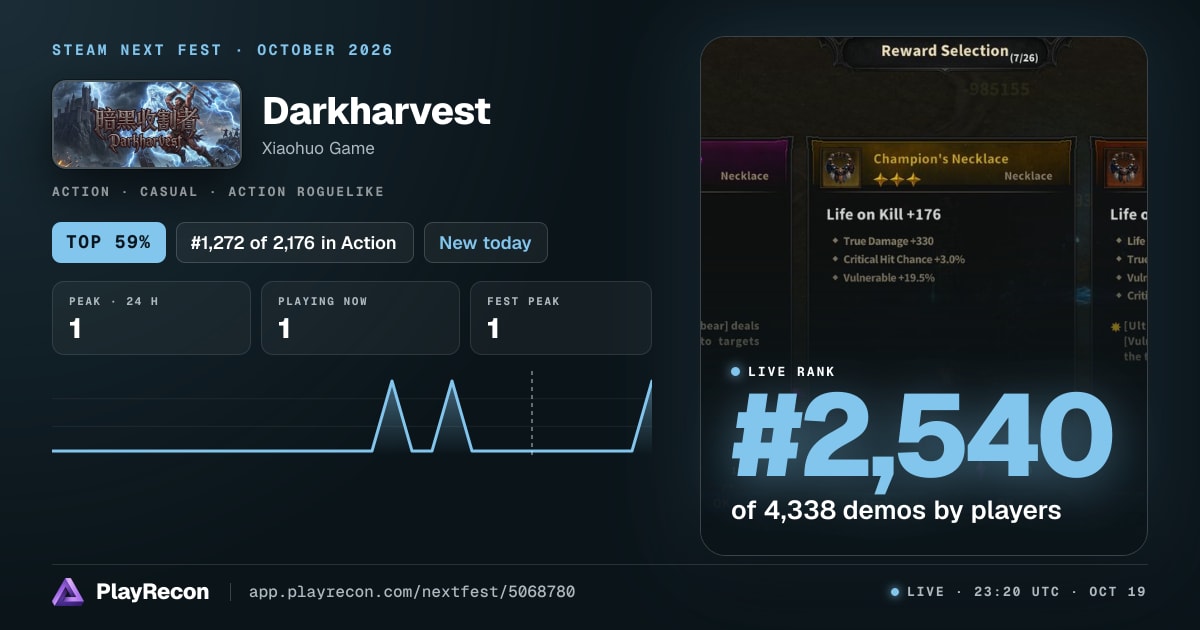Image resolution: width=1200 pixels, height=630 pixels.
Task: Click the #1,272 of 2,176 in Action badge
Action: coord(295,242)
